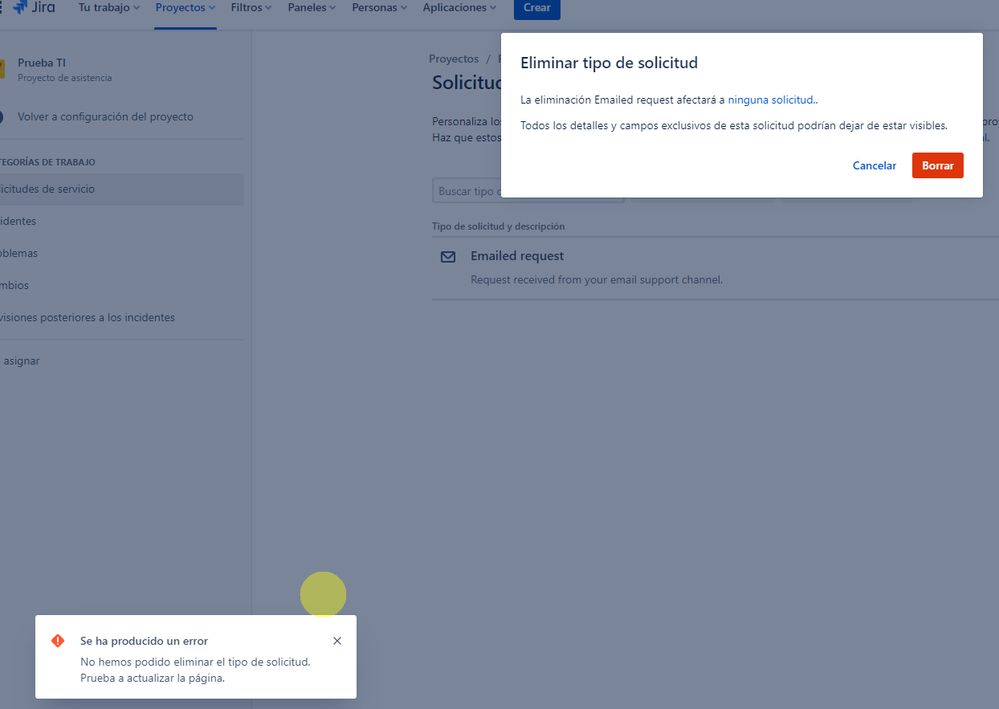Confirm deletion with the red Borrar button

pyautogui.click(x=937, y=166)
